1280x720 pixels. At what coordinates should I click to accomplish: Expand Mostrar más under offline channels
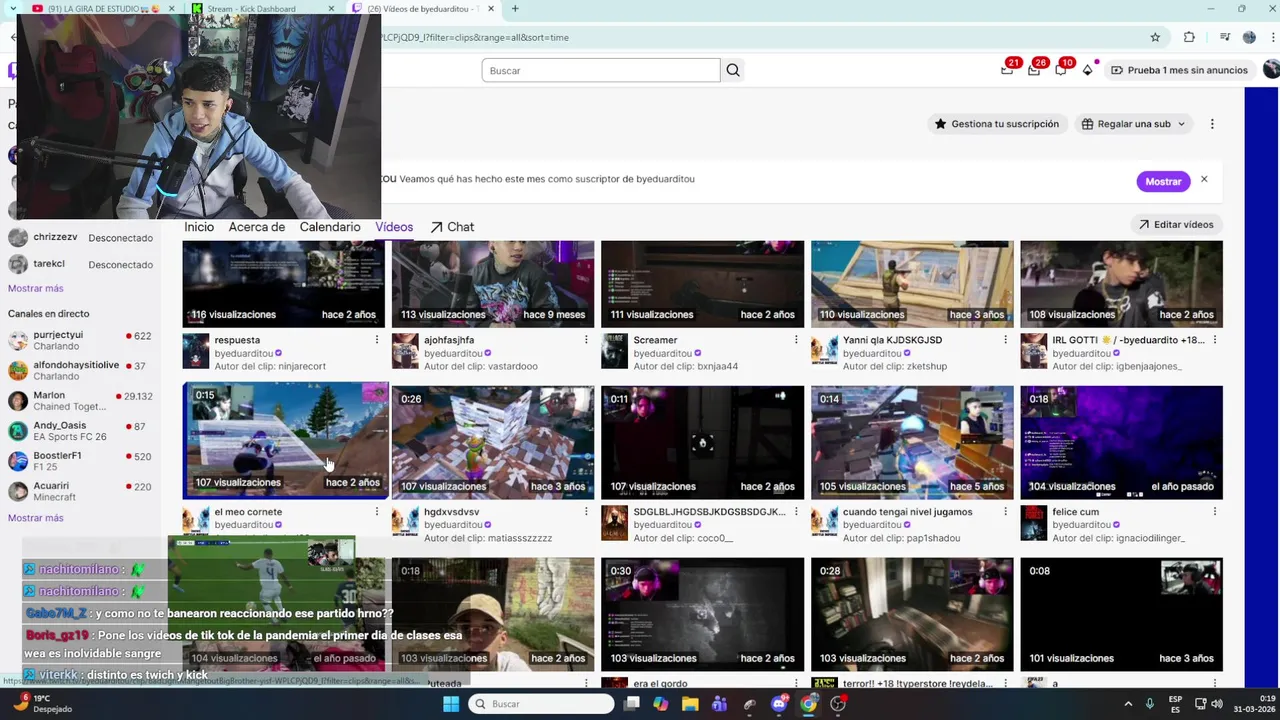tap(35, 288)
